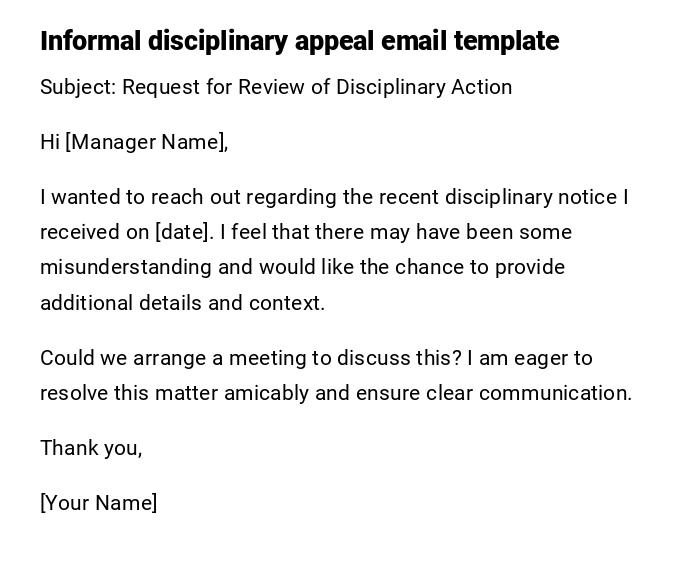Click the word 'template' in the heading
The width and height of the screenshot is (700, 566).
tap(506, 41)
